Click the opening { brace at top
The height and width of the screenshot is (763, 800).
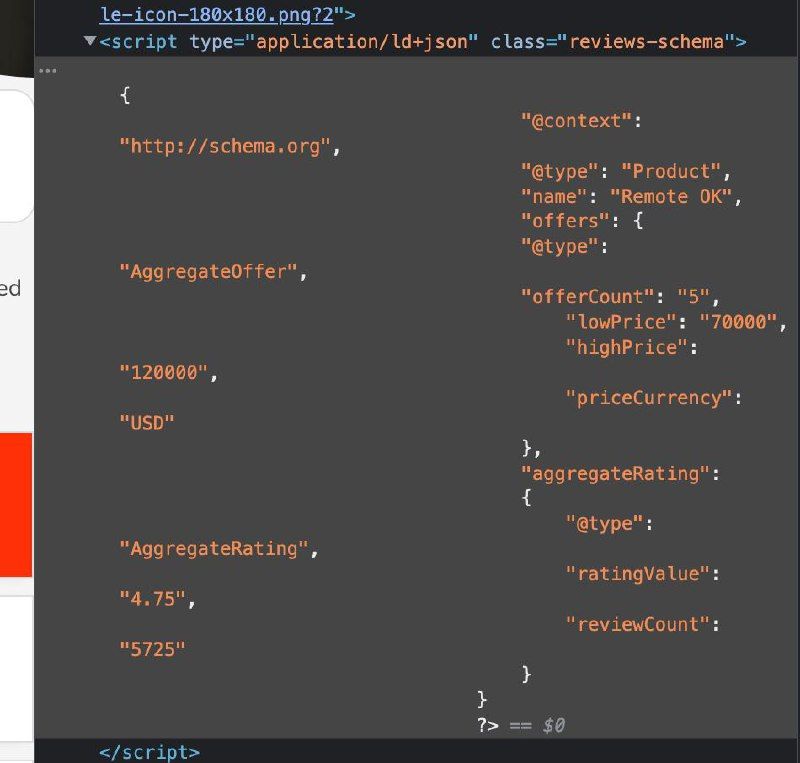click(125, 95)
